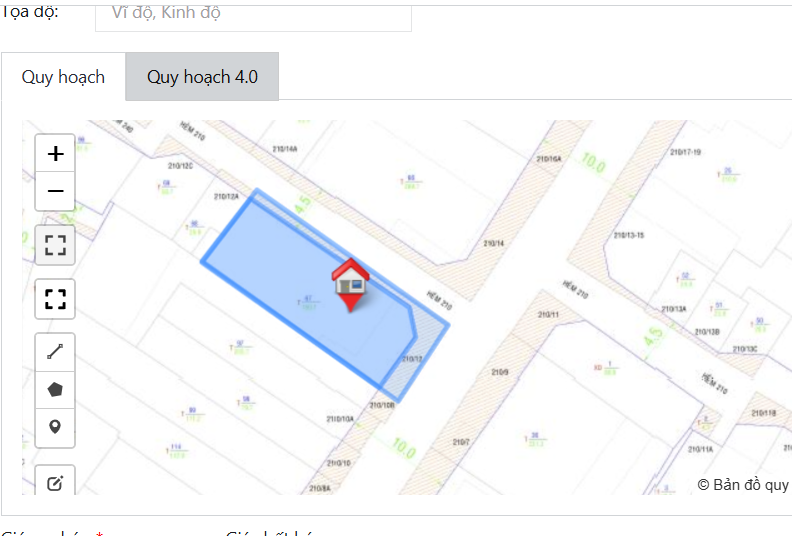This screenshot has width=792, height=536.
Task: Select the place marker pin tool
Action: [55, 427]
